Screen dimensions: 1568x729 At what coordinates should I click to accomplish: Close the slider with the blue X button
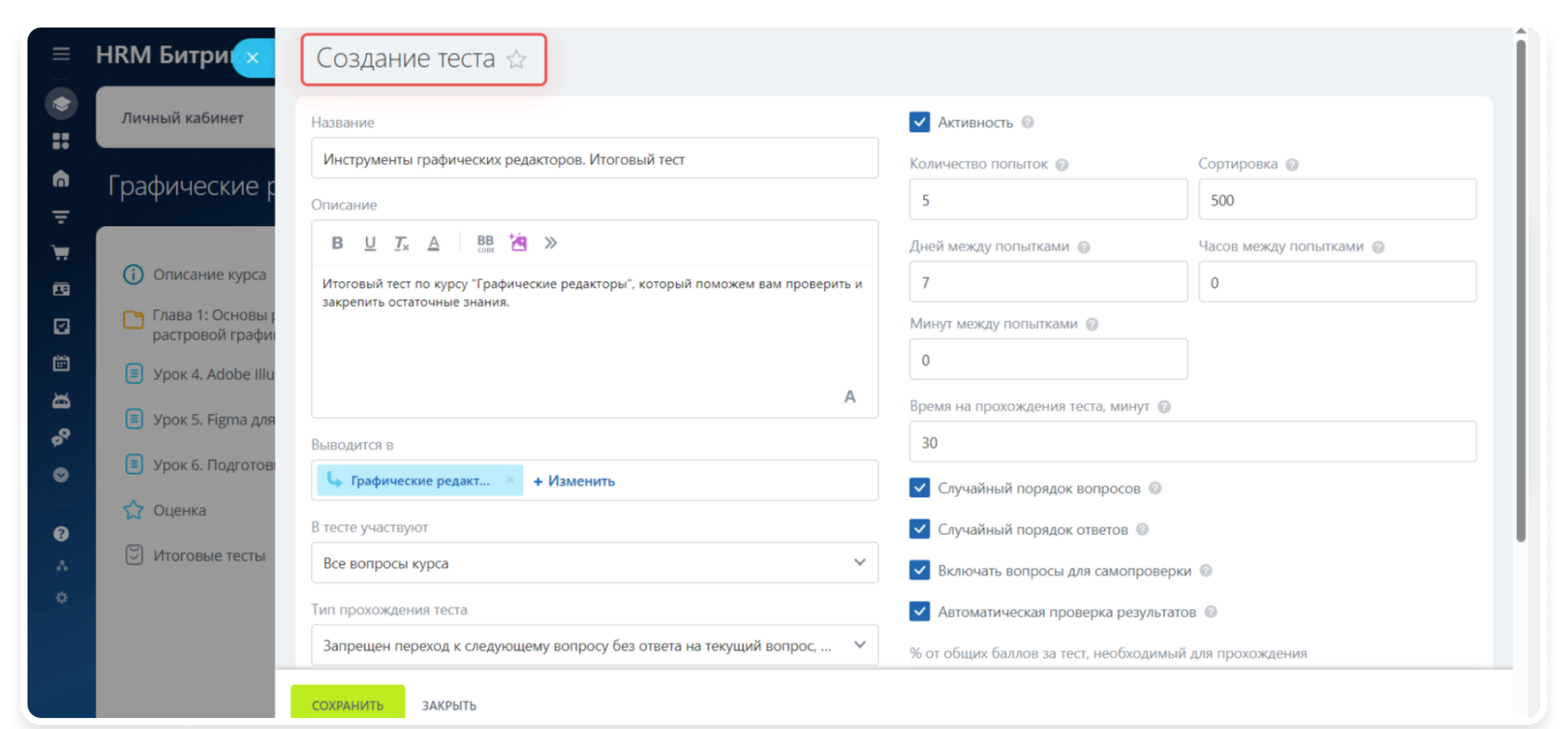tap(253, 58)
